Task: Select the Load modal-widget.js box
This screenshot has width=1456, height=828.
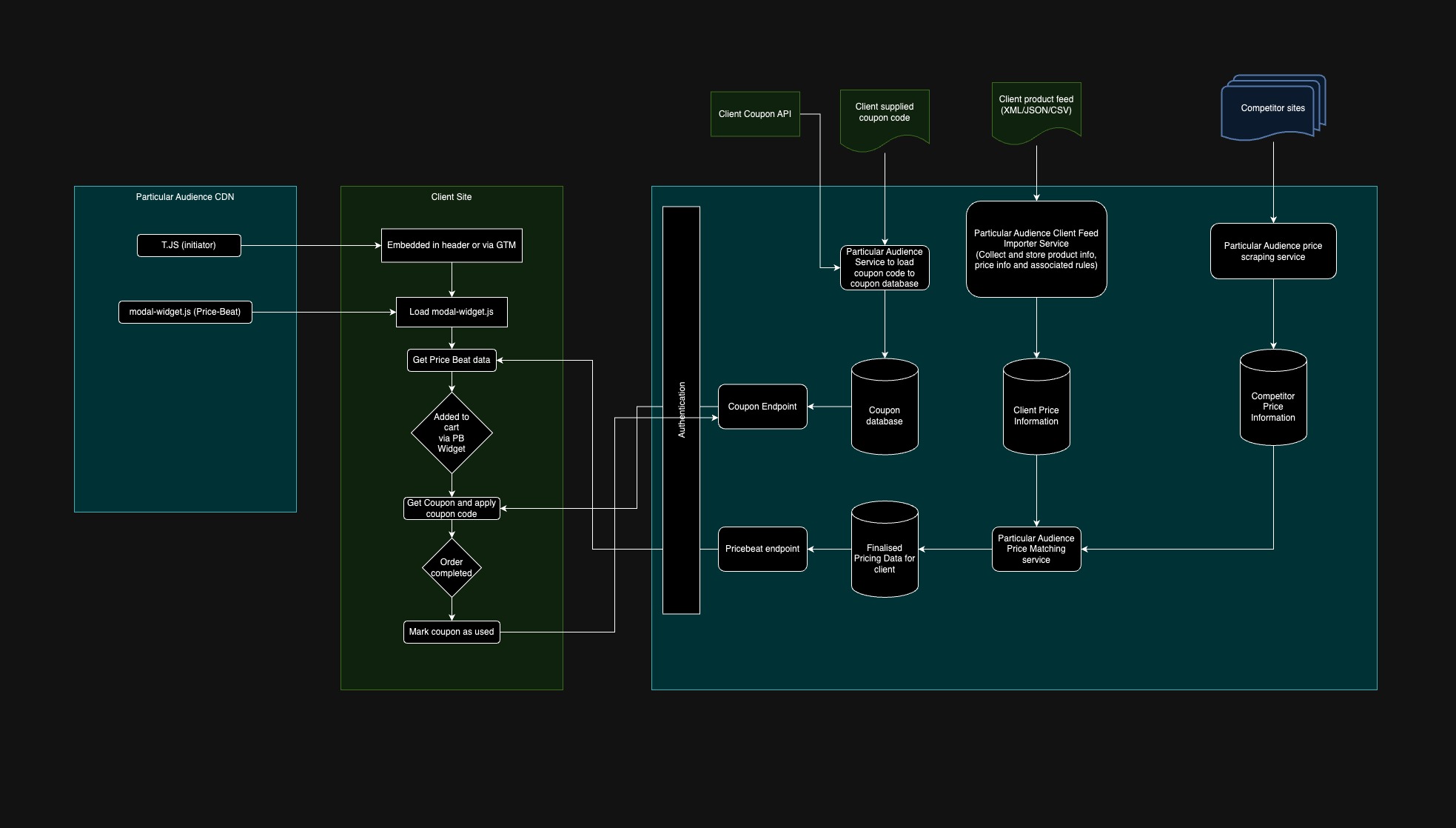Action: coord(452,312)
